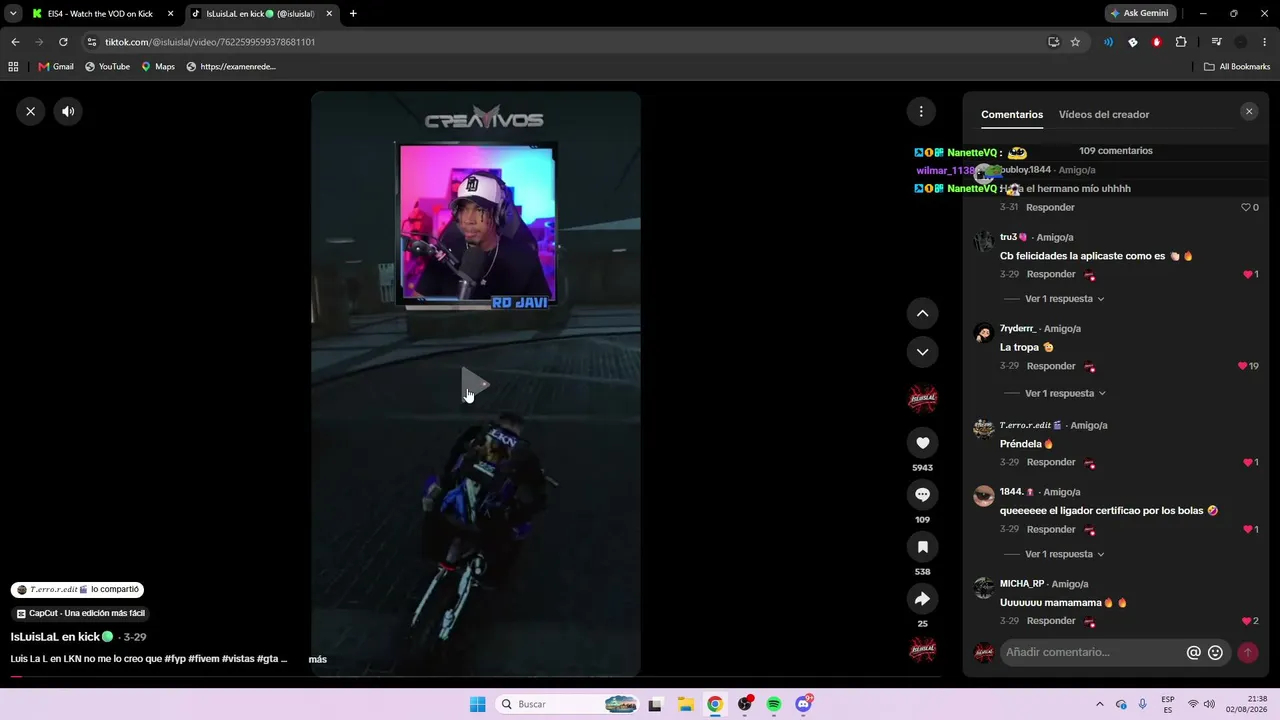The image size is (1280, 720).
Task: Mute the TikTok video sound
Action: click(x=68, y=111)
